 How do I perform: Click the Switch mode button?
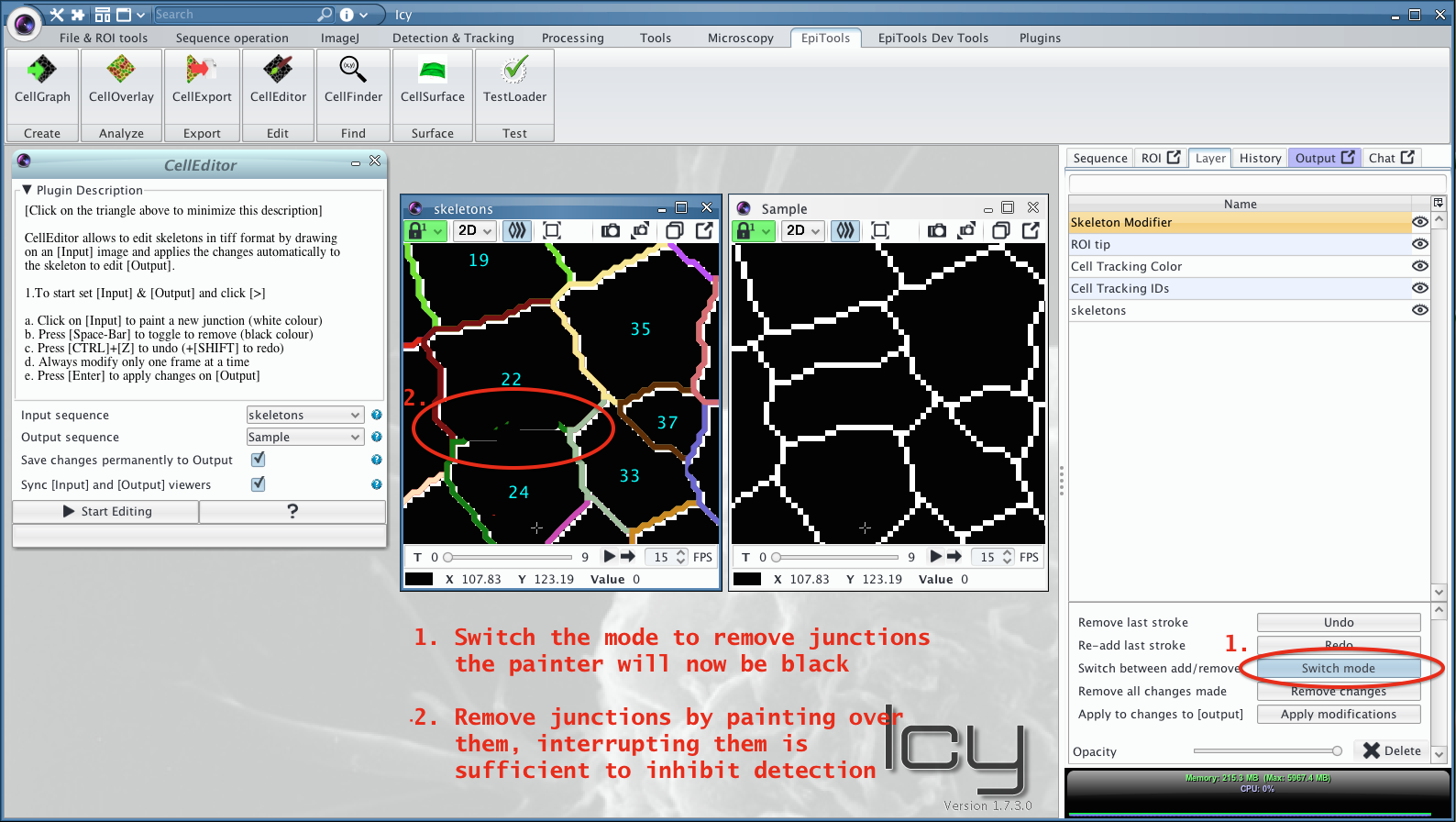pos(1339,668)
